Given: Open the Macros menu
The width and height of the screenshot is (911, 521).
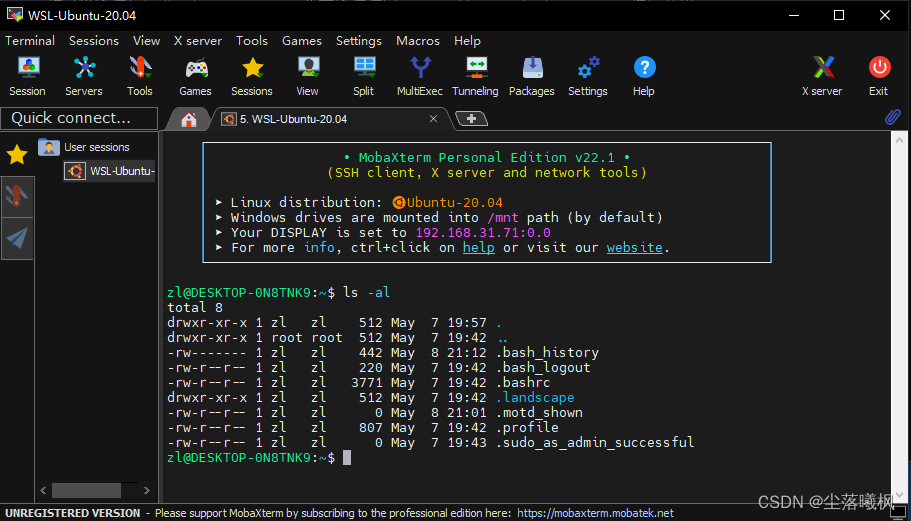Looking at the screenshot, I should click(x=418, y=41).
